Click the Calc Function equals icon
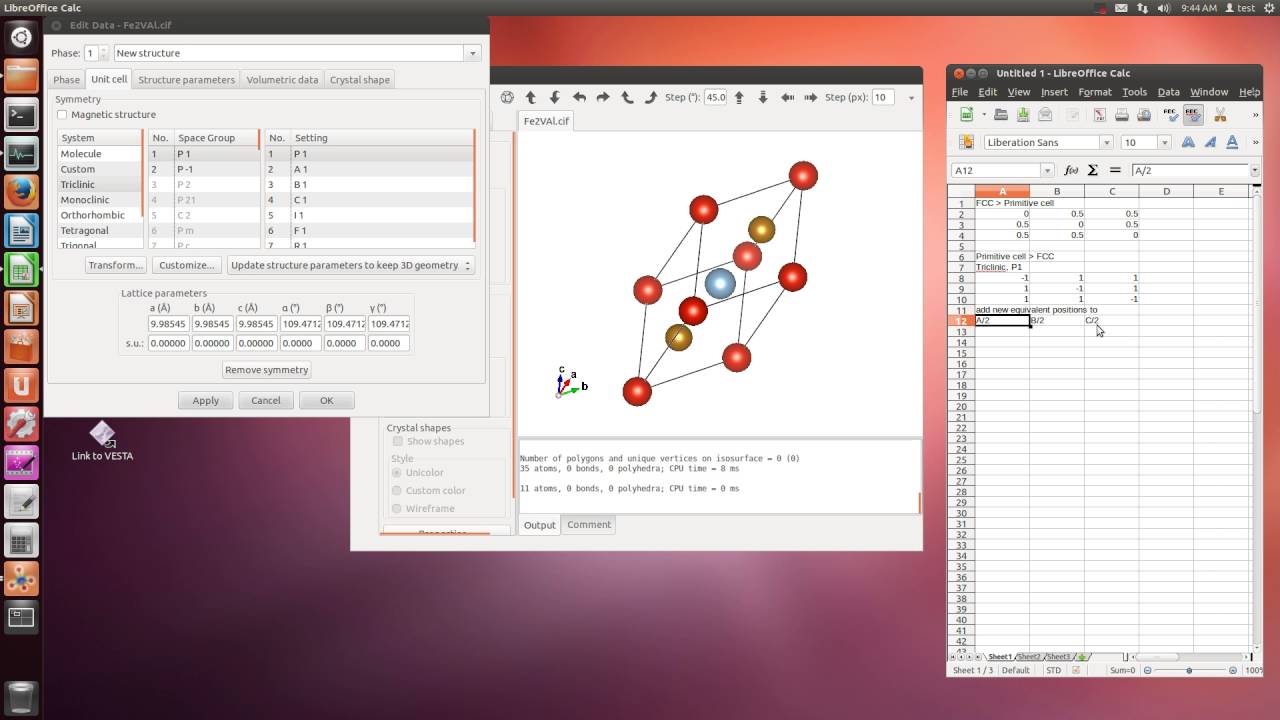This screenshot has width=1280, height=720. pos(1115,170)
